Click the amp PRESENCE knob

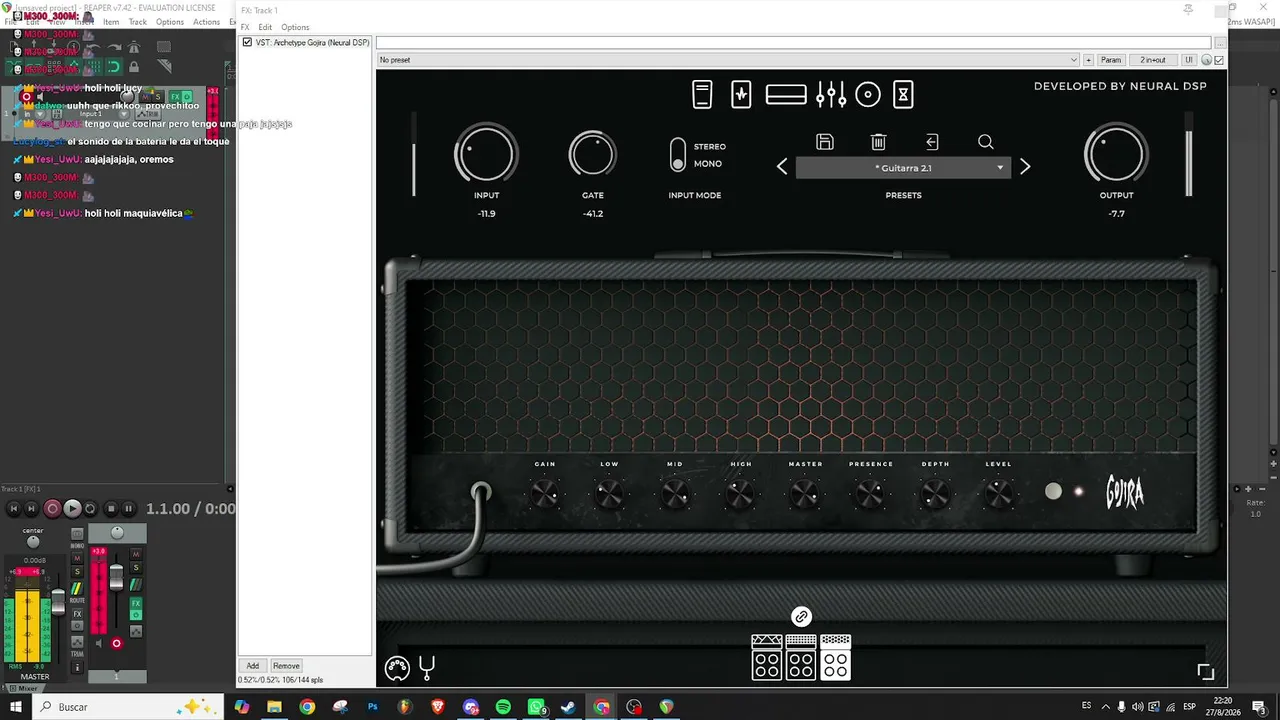coord(870,493)
